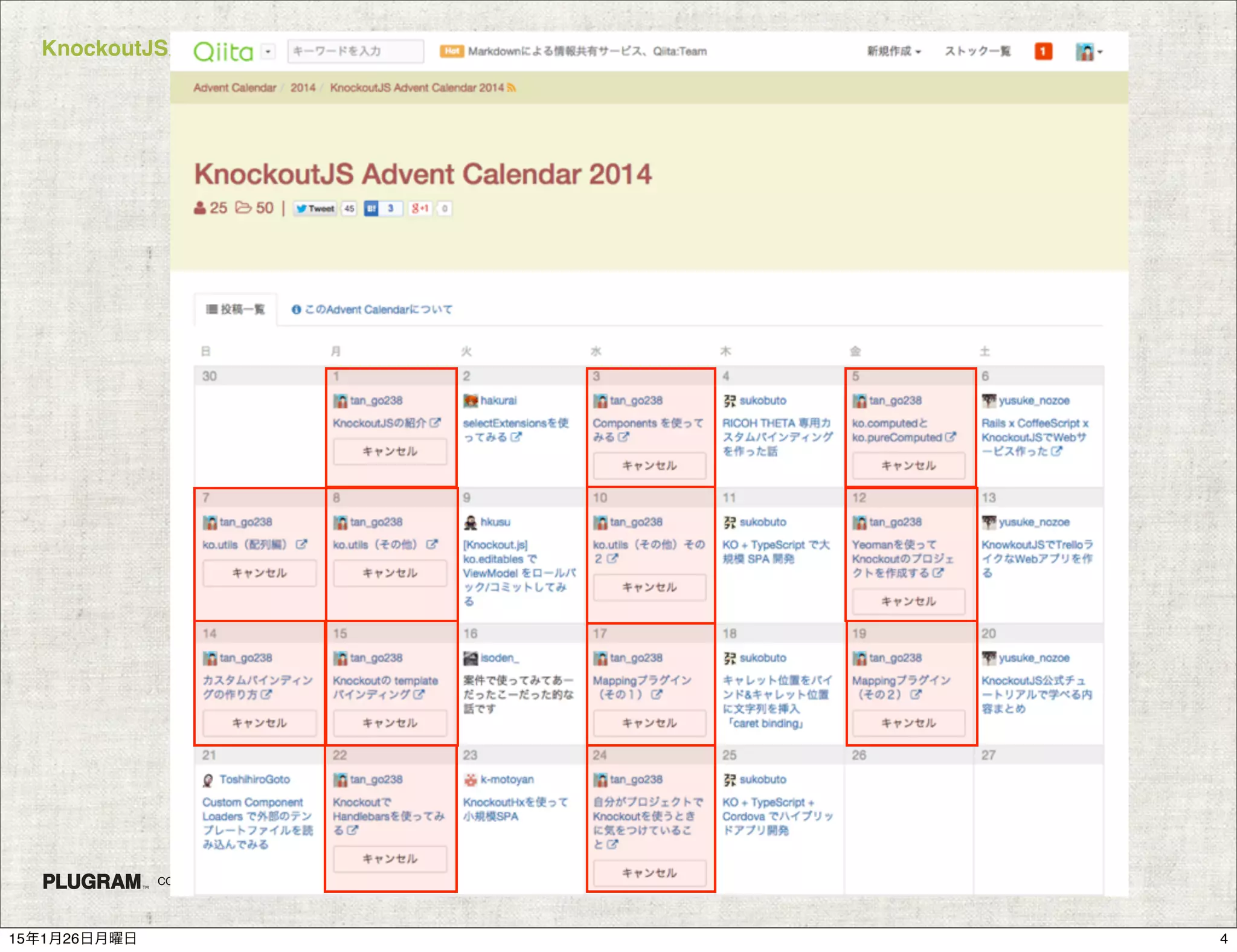Open ToshihiroGoto avatar on day 21

pyautogui.click(x=208, y=780)
